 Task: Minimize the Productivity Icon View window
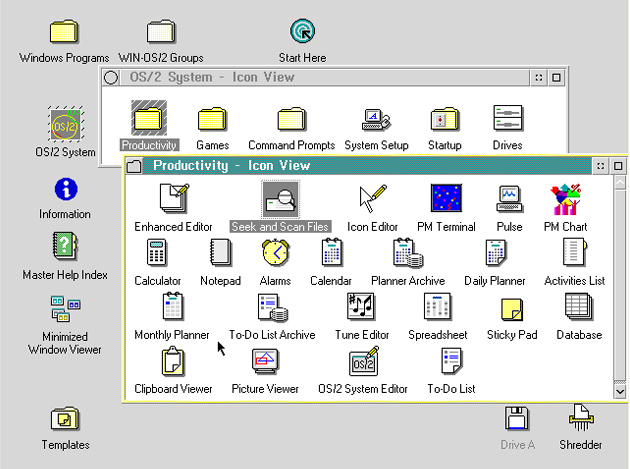pyautogui.click(x=601, y=166)
